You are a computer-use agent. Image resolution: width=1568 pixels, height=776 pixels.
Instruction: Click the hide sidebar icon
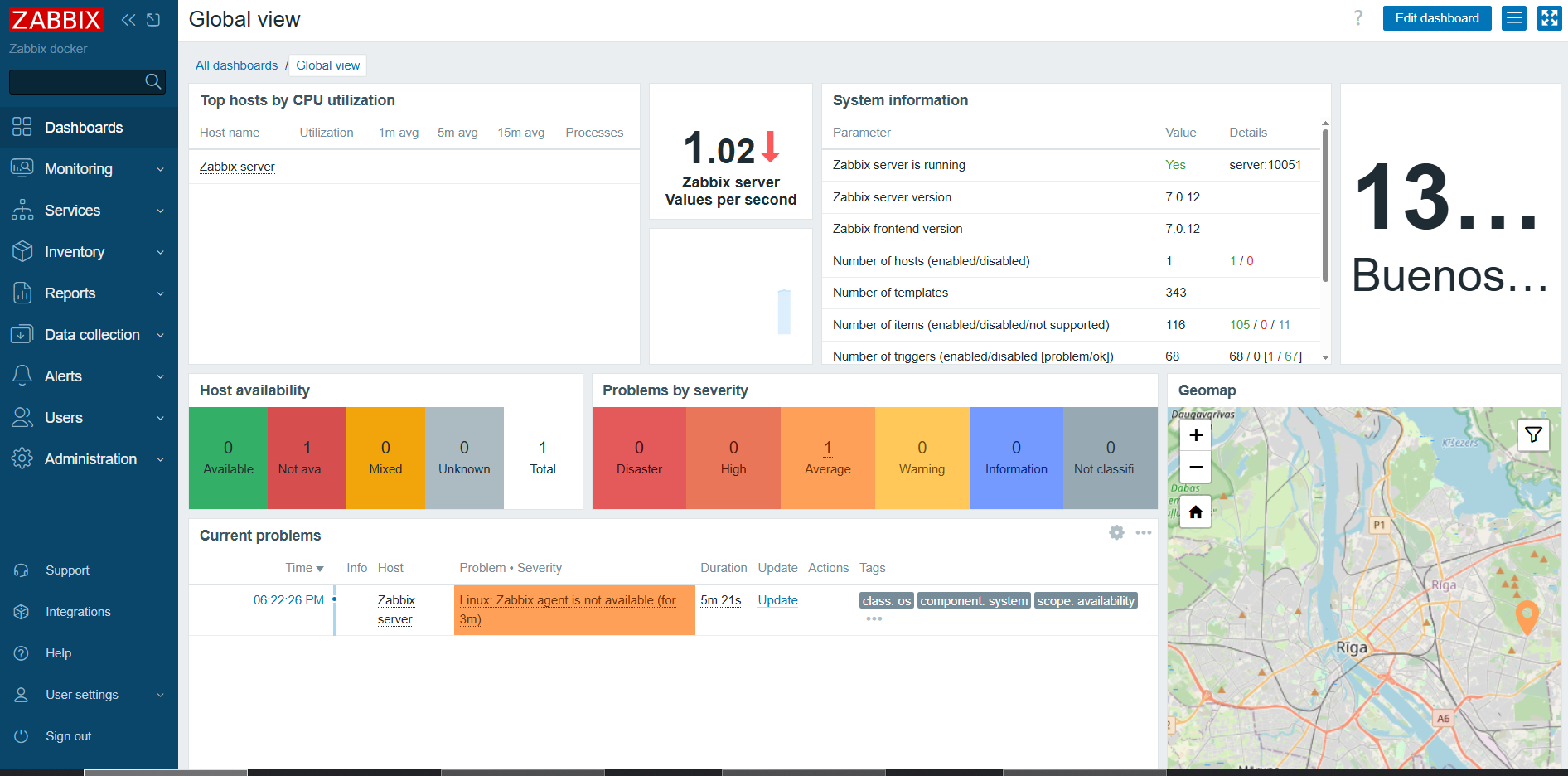(x=153, y=20)
